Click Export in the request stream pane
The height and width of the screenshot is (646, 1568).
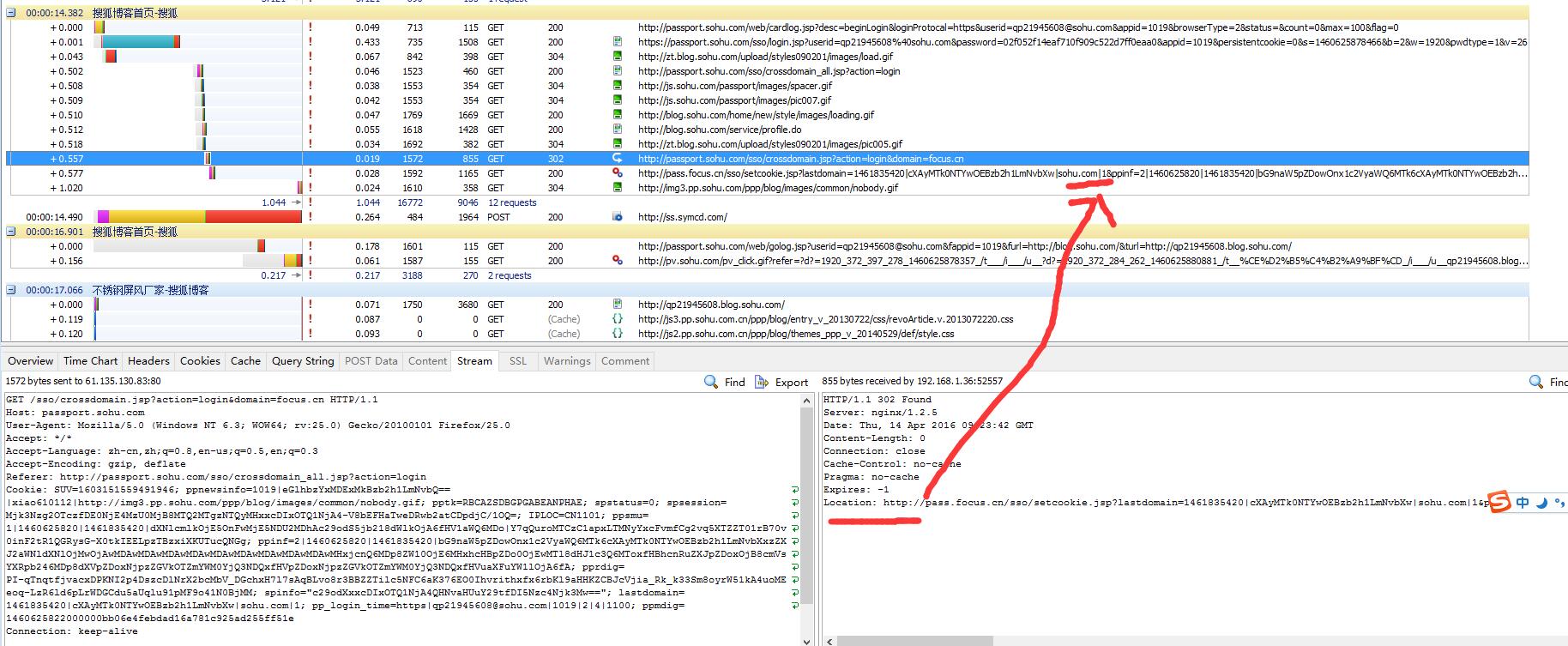781,382
